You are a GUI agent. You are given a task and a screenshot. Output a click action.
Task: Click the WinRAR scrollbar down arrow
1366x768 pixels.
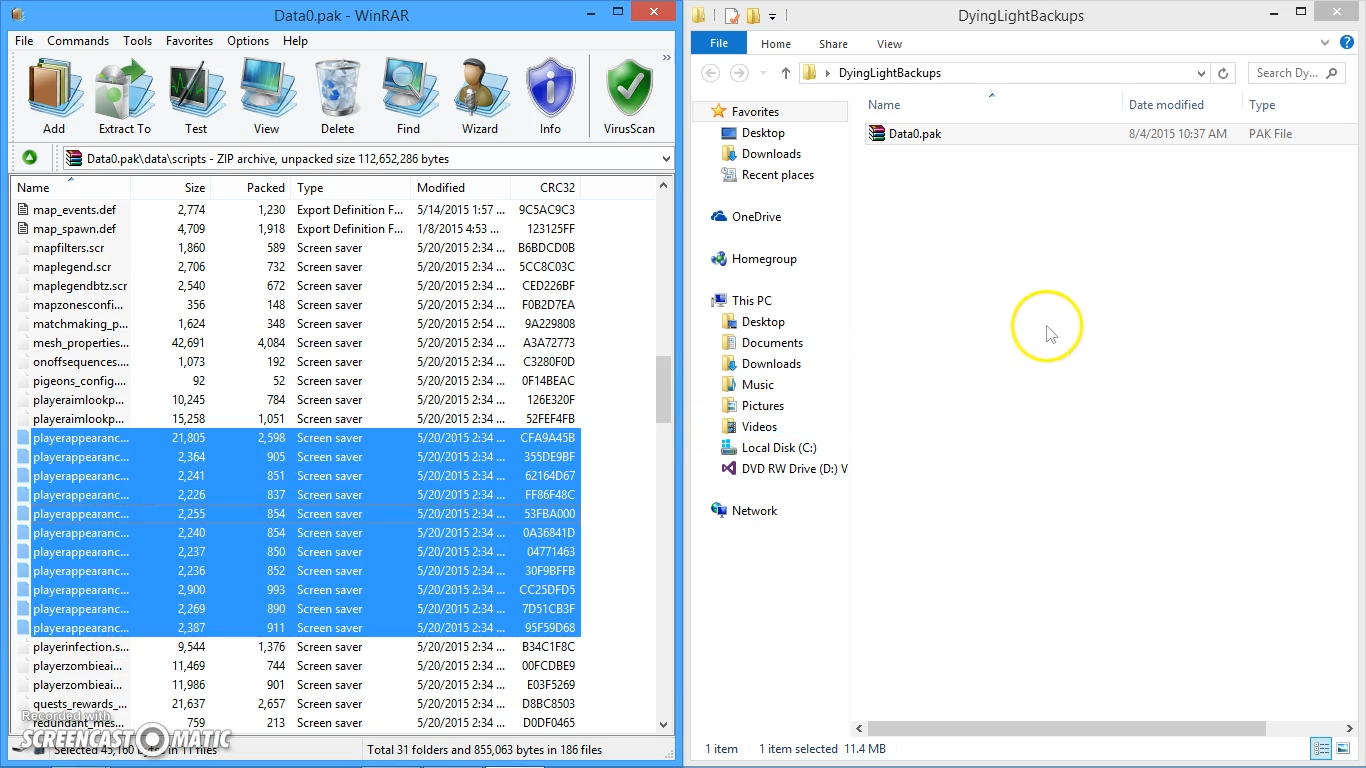click(x=664, y=725)
